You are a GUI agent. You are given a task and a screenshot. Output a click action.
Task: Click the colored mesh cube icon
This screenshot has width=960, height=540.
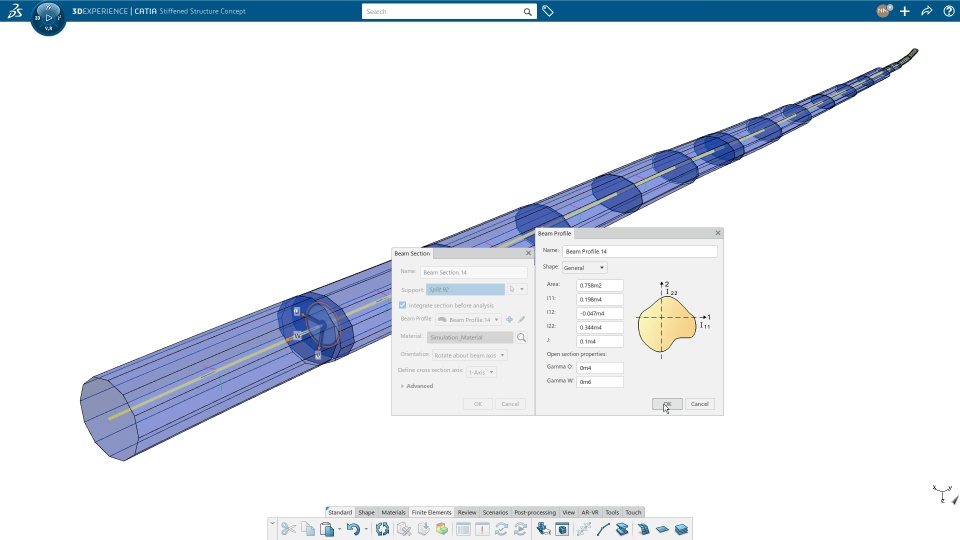[442, 529]
